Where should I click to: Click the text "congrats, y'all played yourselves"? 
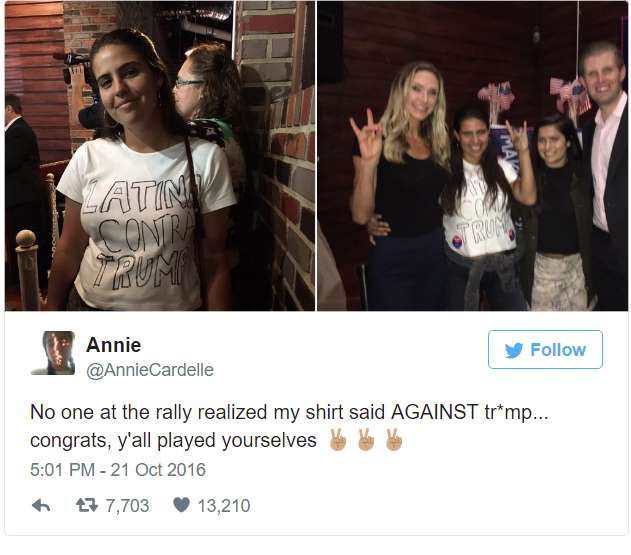click(173, 440)
